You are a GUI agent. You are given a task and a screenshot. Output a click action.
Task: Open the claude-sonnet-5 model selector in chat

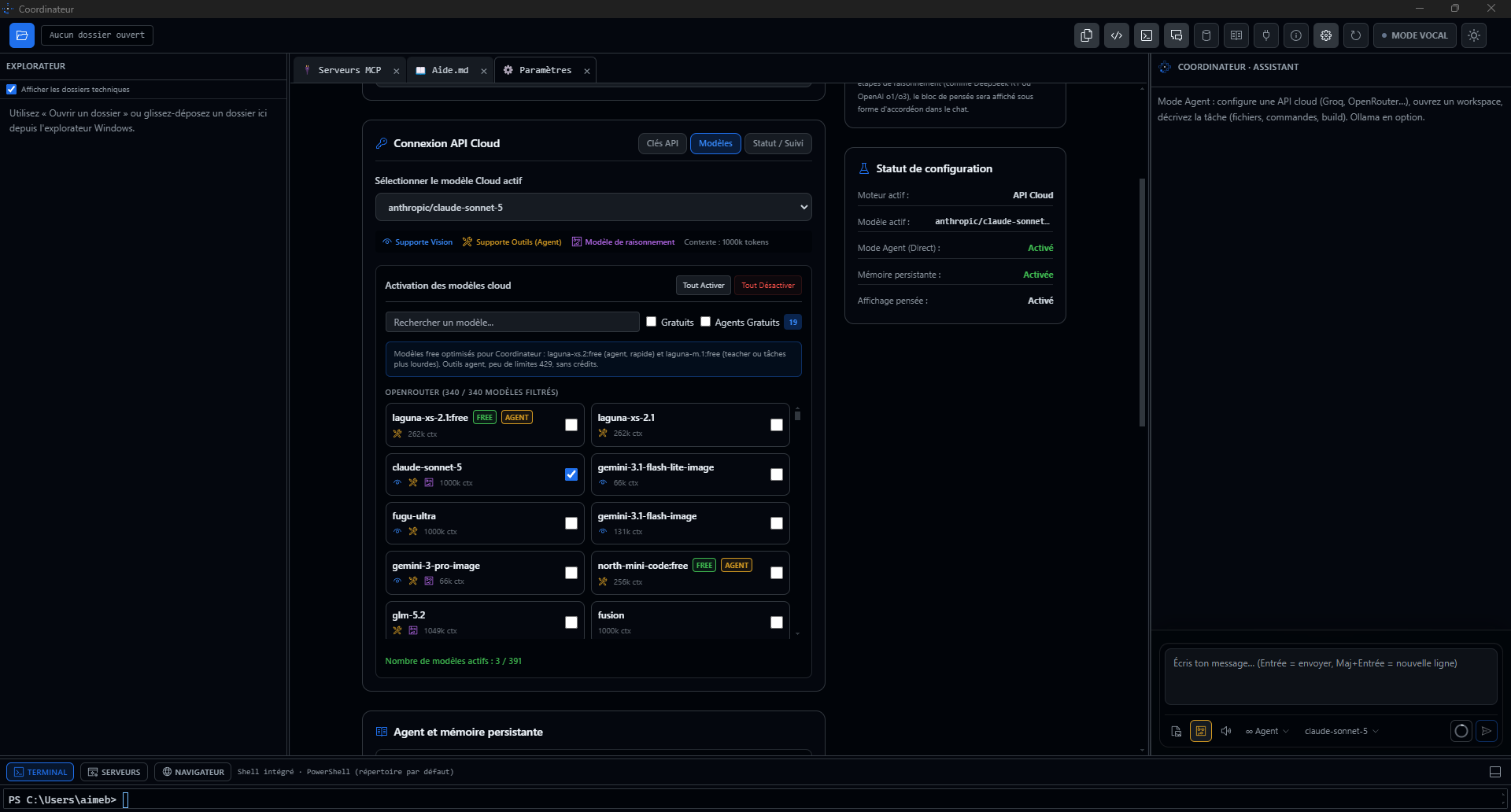1341,731
